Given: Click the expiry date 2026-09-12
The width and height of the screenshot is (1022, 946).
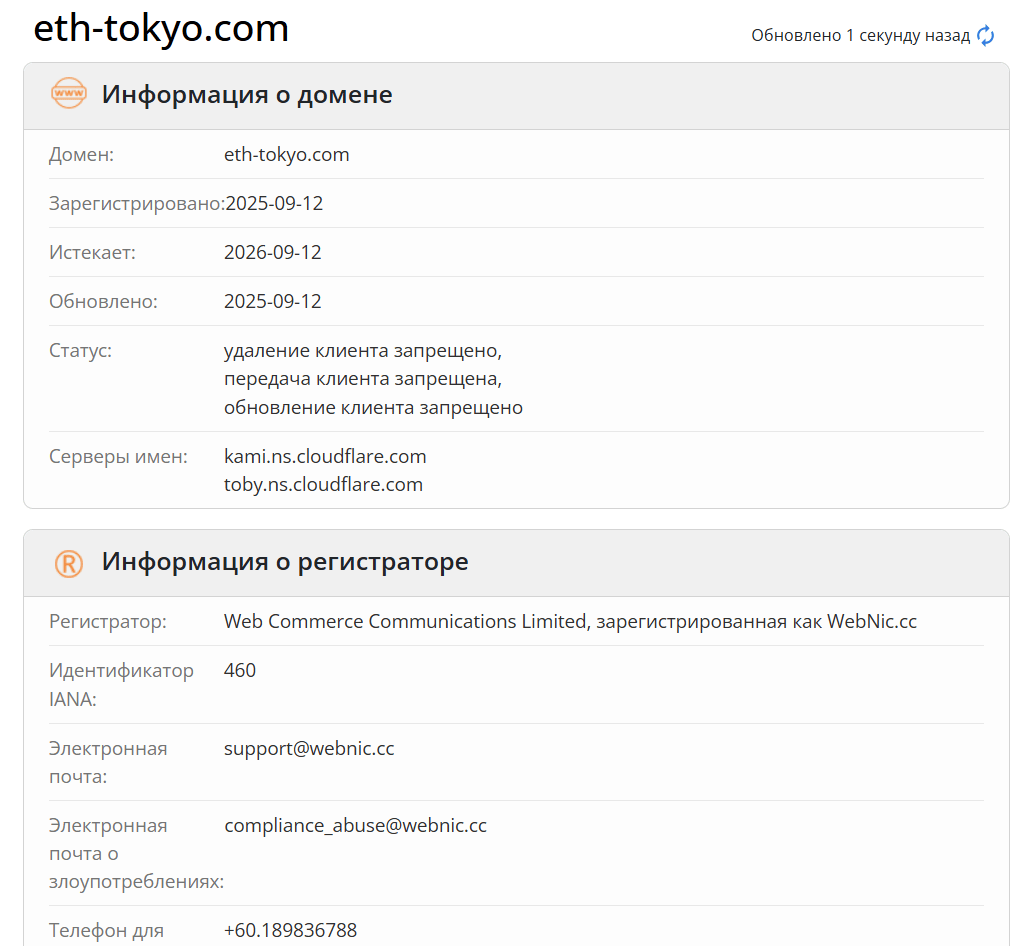Looking at the screenshot, I should point(273,252).
